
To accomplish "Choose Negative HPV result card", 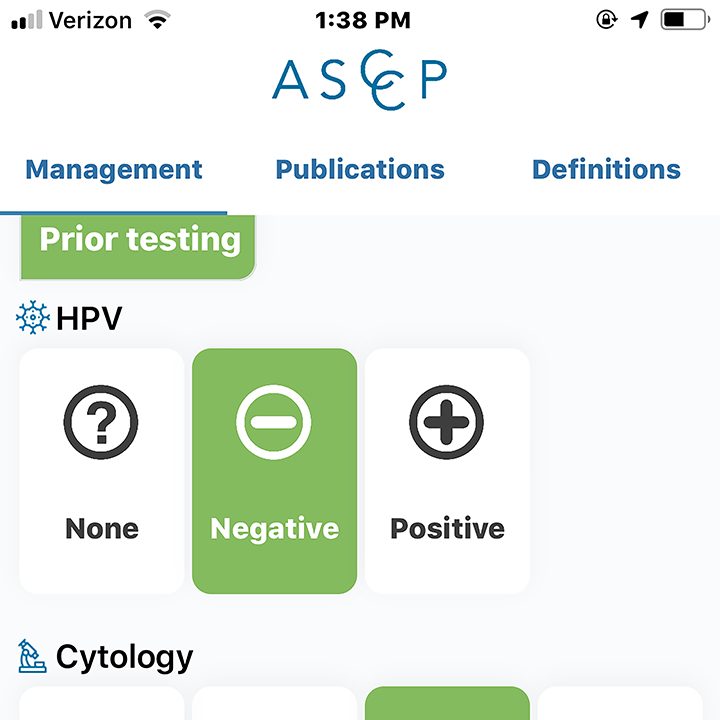I will pos(274,471).
